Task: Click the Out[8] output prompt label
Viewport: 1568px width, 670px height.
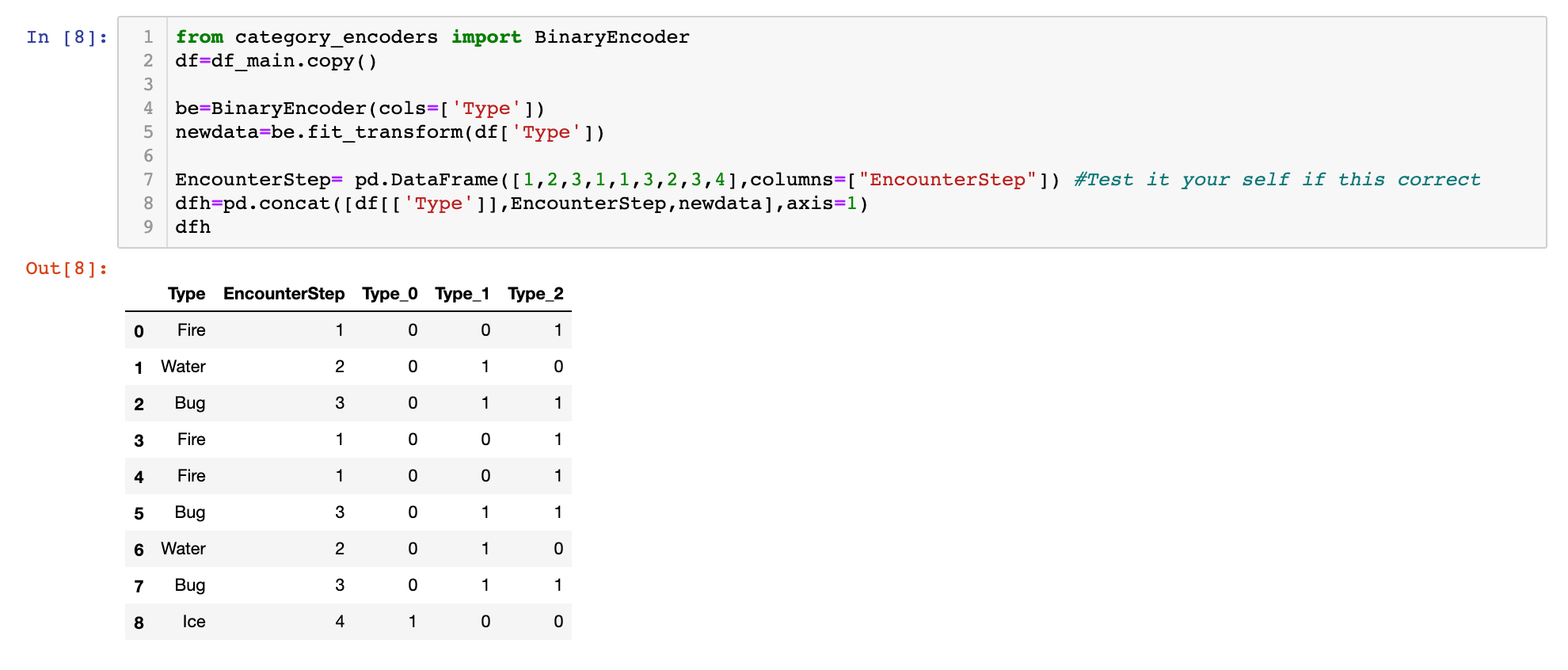Action: click(67, 268)
